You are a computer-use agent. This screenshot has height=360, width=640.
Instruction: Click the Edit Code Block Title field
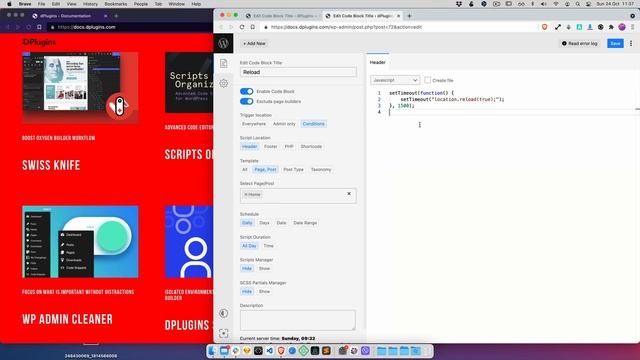[298, 72]
